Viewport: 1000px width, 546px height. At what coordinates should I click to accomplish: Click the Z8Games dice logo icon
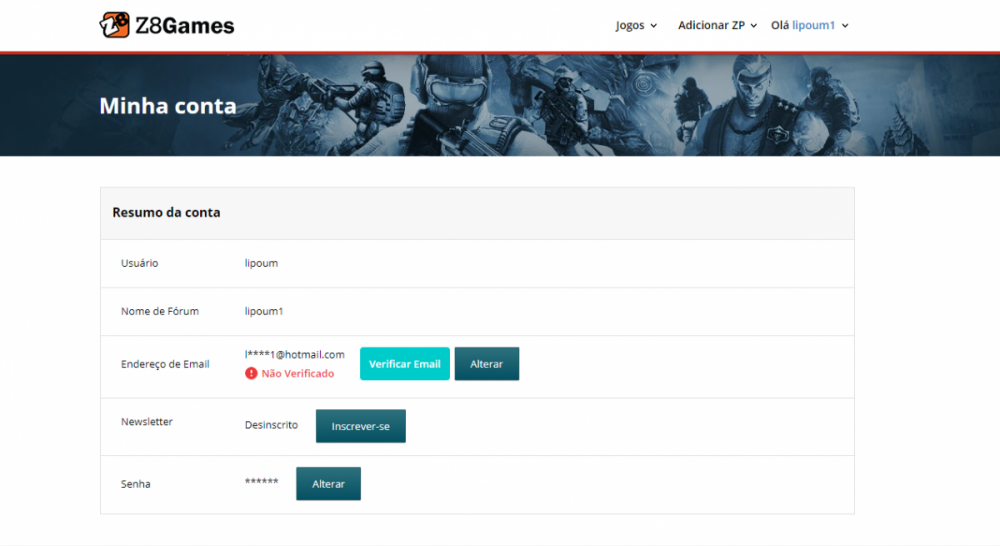[x=115, y=25]
